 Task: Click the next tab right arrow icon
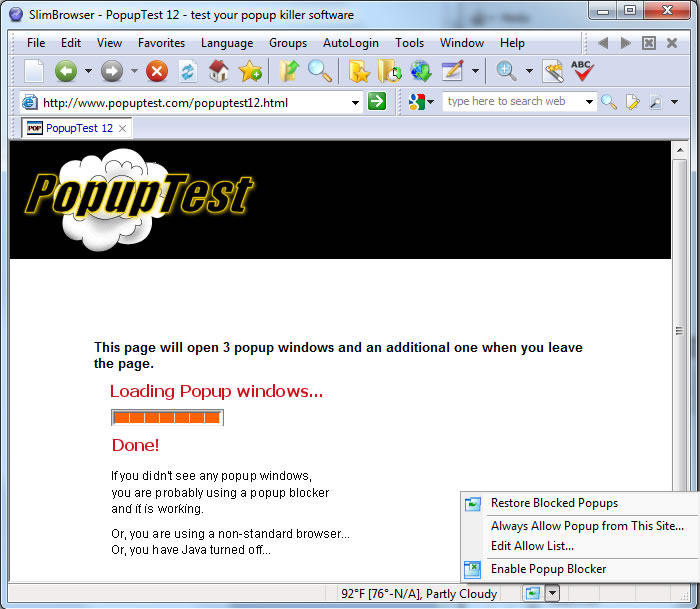626,43
